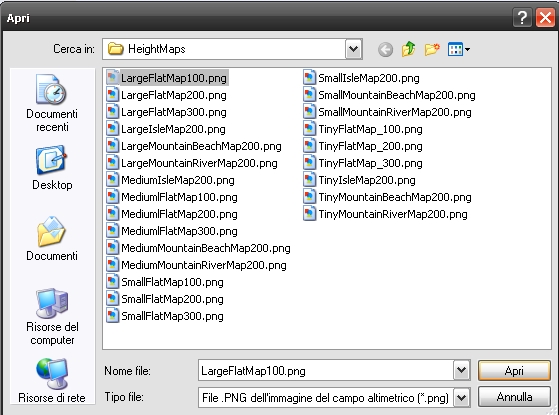Click the Apri button
The image size is (559, 415).
pyautogui.click(x=514, y=370)
